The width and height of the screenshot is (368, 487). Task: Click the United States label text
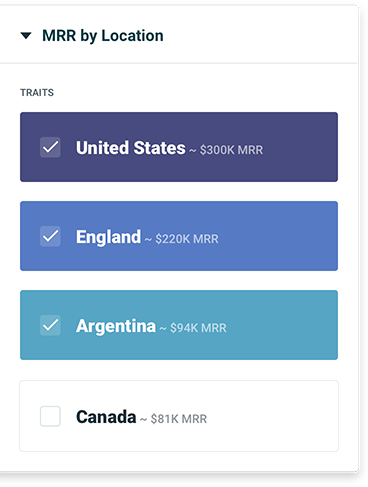point(131,148)
